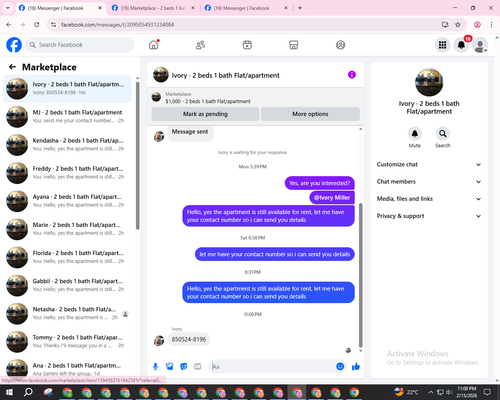Switch to the third Messenger browser tab
Viewport: 500px width, 400px height.
tap(246, 8)
